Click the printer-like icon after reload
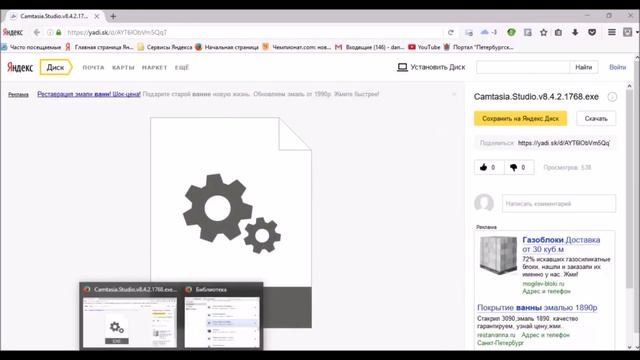 coord(469,32)
